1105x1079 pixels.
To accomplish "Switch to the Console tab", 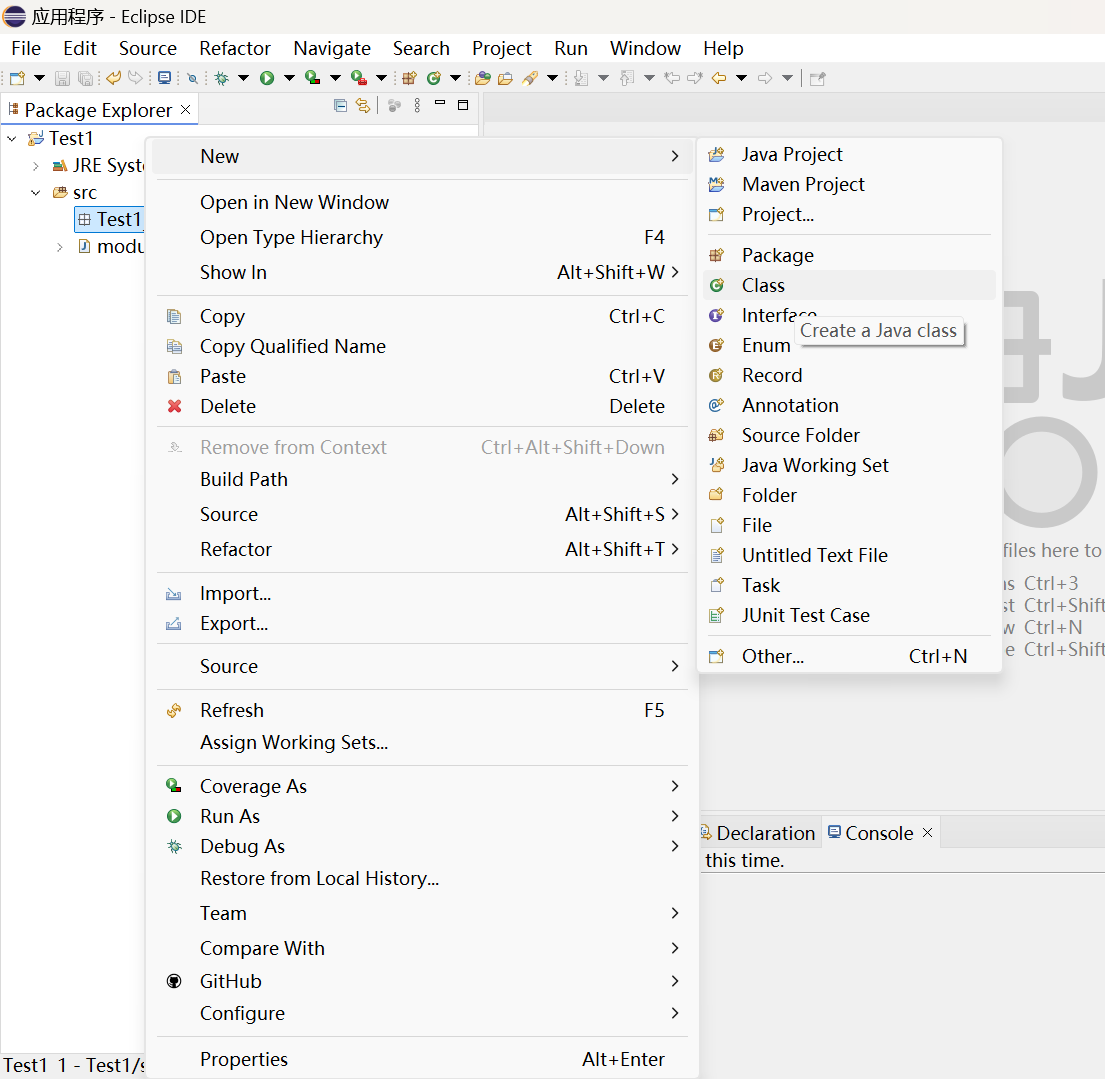I will pos(878,833).
